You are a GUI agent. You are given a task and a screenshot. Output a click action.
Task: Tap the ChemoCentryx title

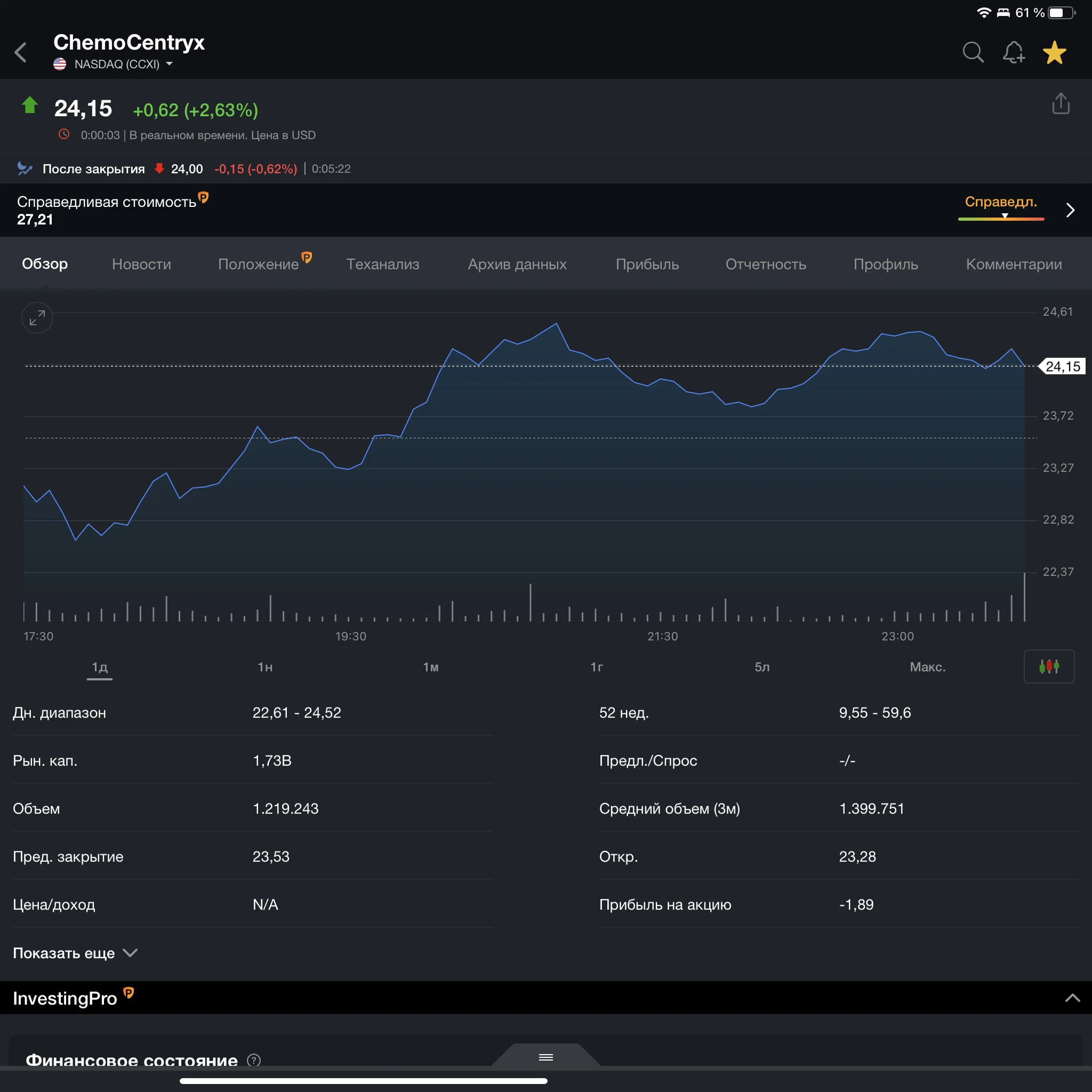(x=129, y=43)
